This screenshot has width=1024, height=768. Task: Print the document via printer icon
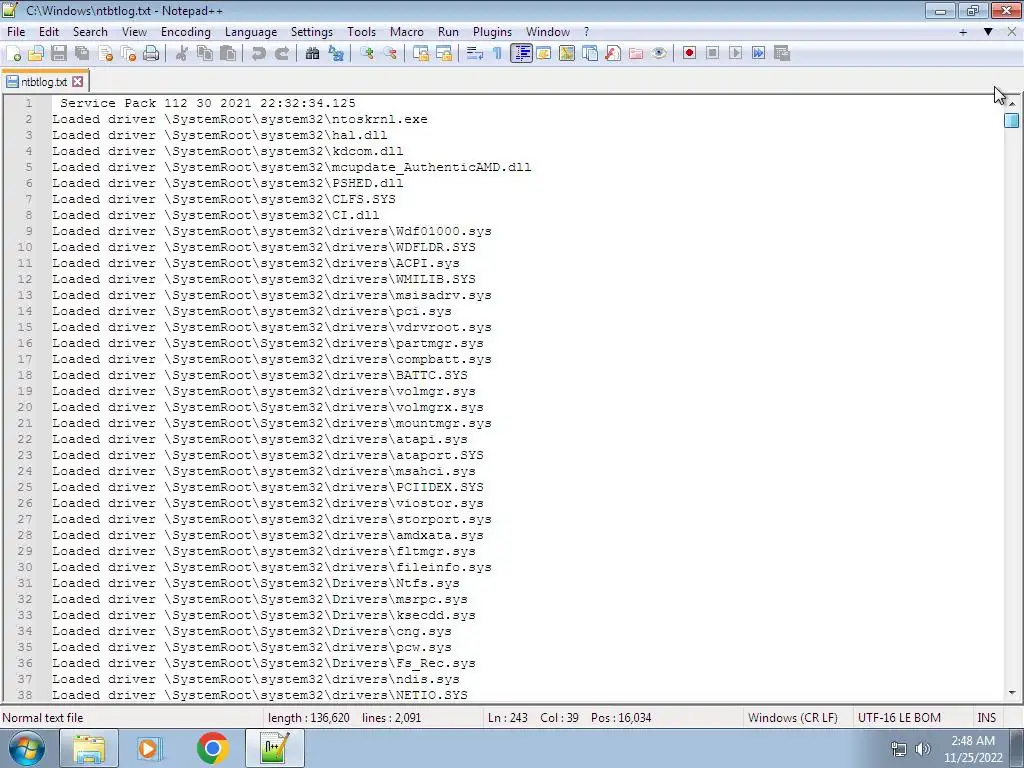(151, 54)
